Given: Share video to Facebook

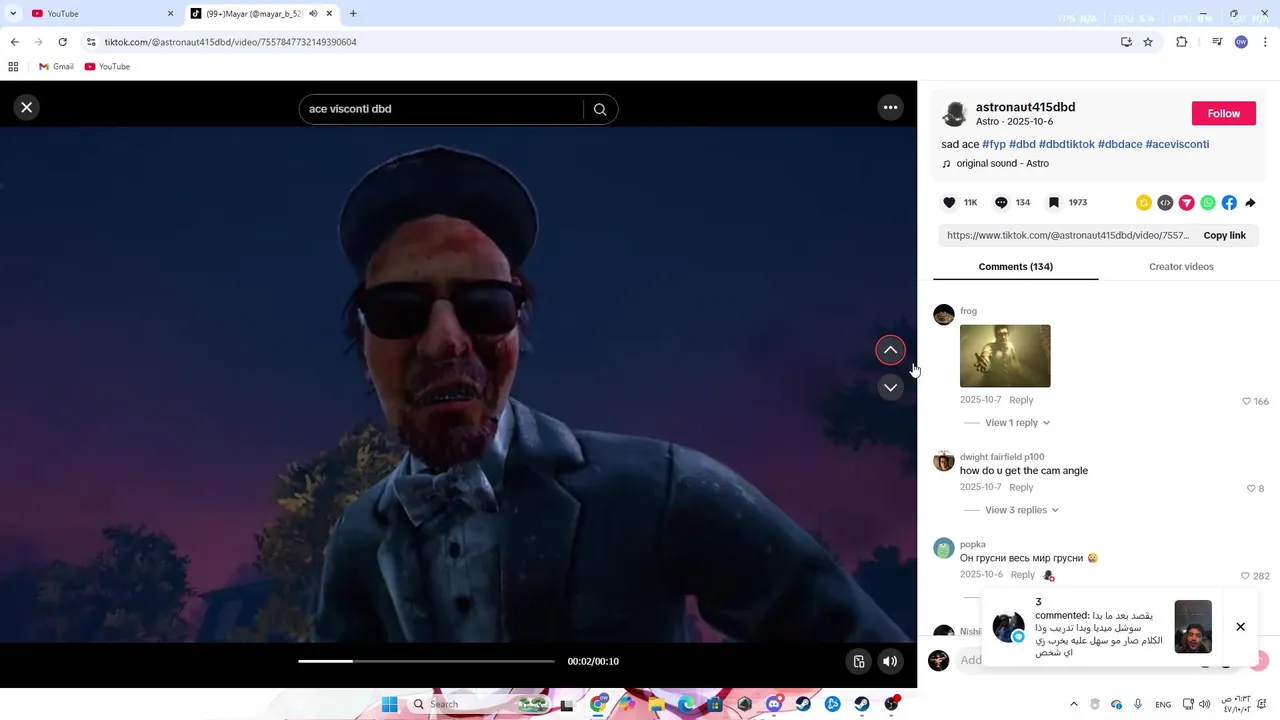Looking at the screenshot, I should coord(1229,203).
